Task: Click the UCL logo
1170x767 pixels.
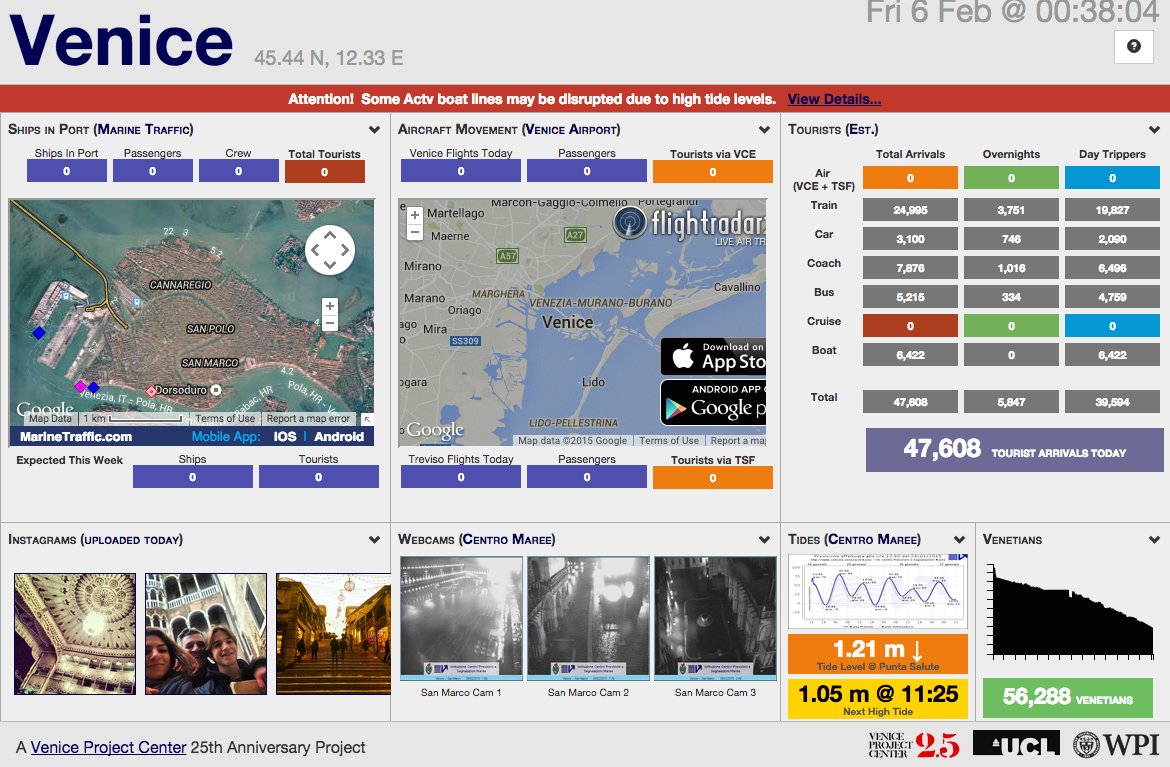Action: 1016,744
